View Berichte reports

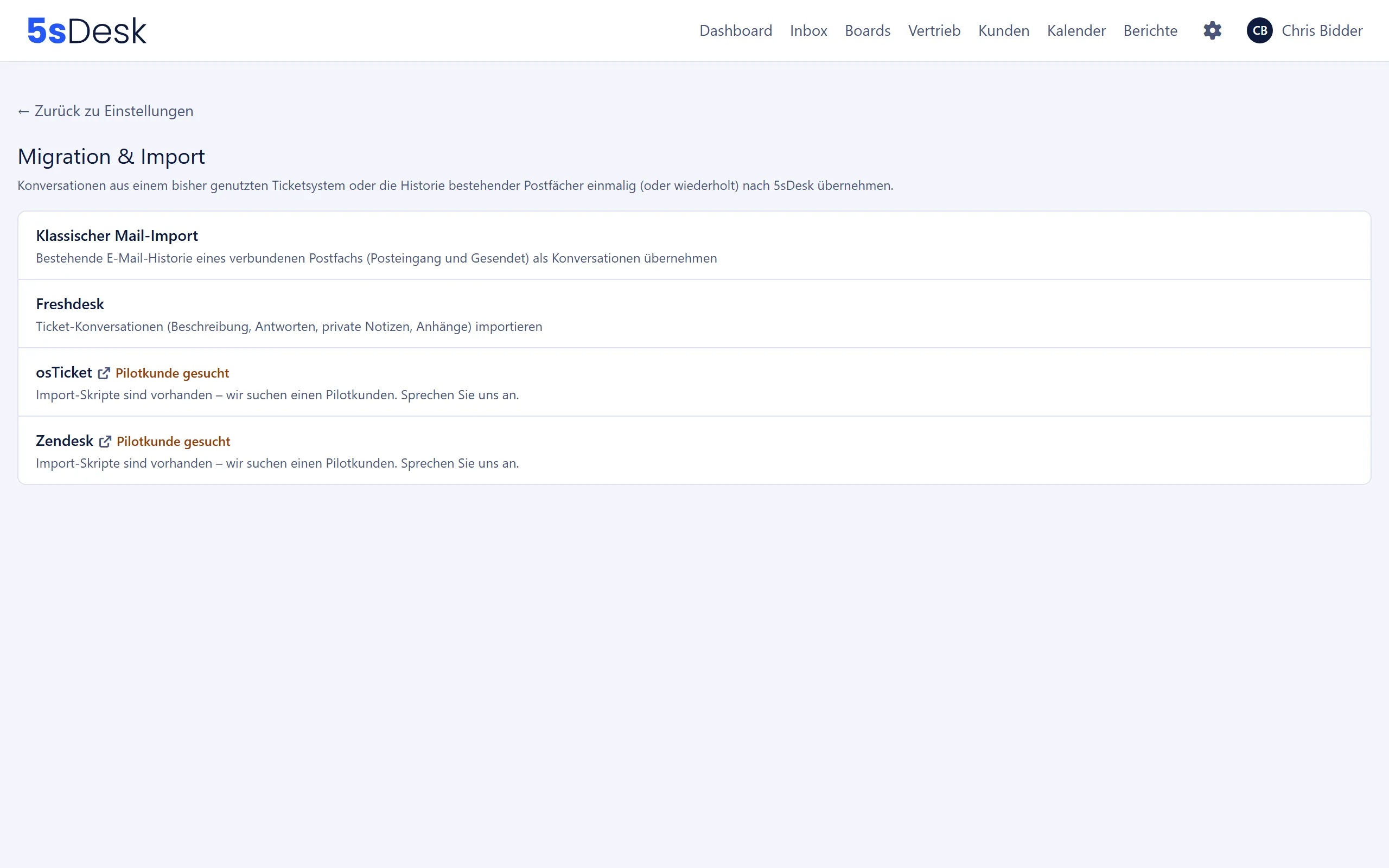[1150, 30]
